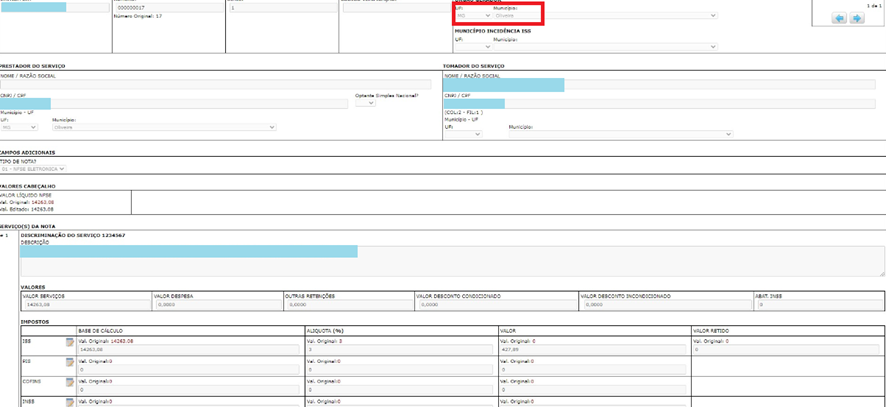Open the INSS row calculator icon

pyautogui.click(x=70, y=403)
